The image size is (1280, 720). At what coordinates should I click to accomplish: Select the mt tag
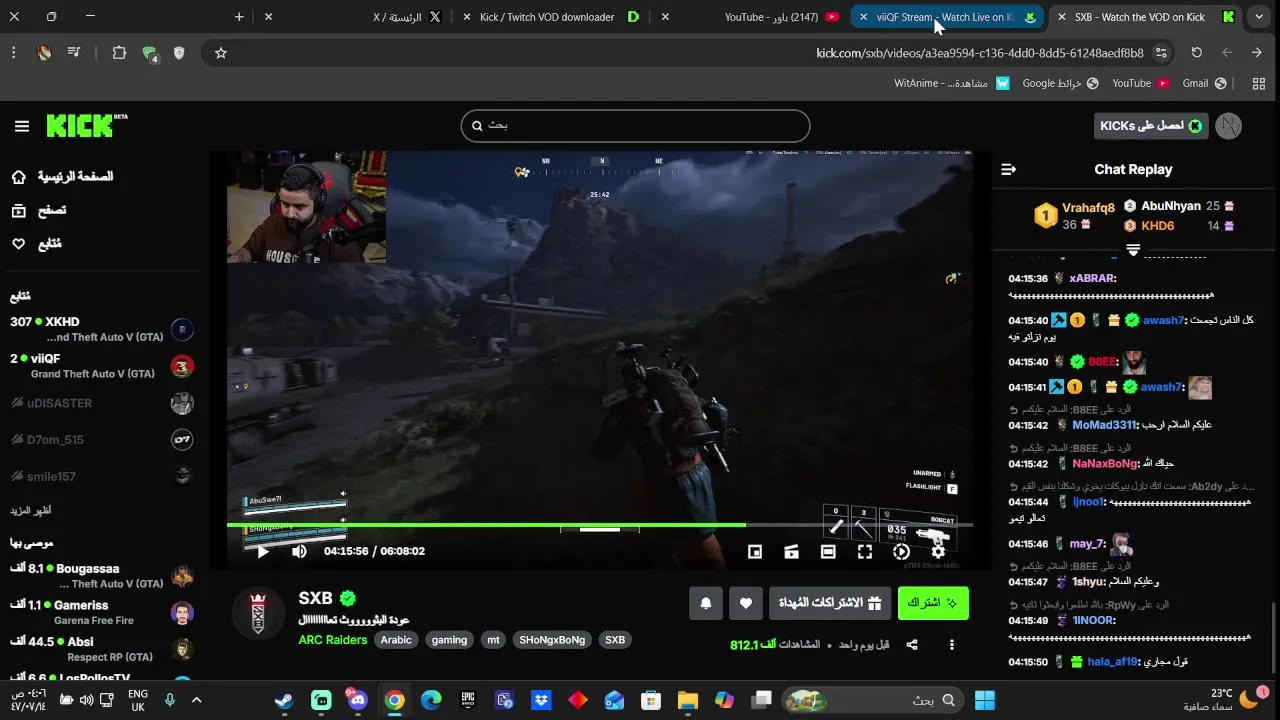pos(493,640)
